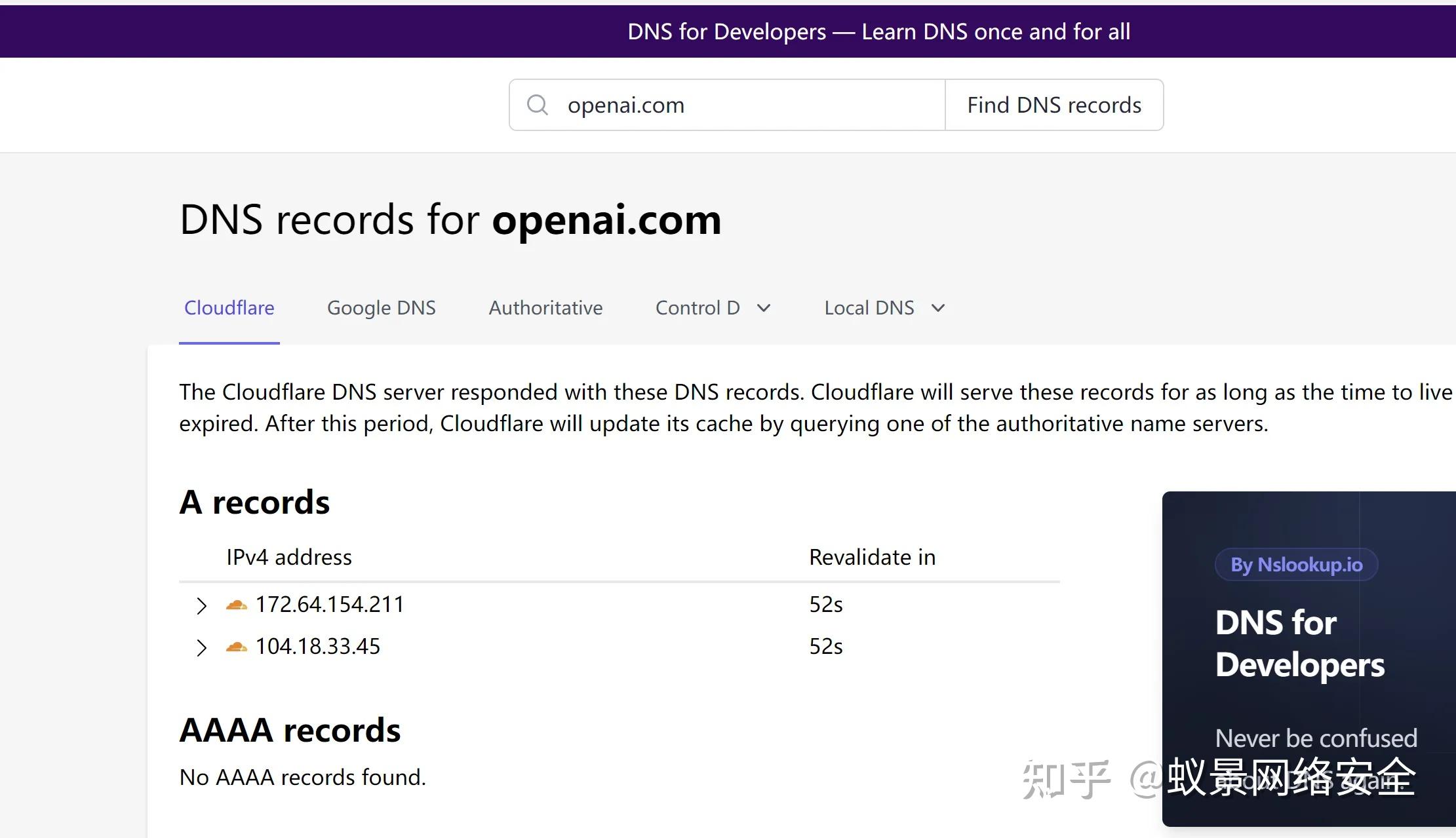The height and width of the screenshot is (838, 1456).
Task: Click the AAAA records heading
Action: coord(290,731)
